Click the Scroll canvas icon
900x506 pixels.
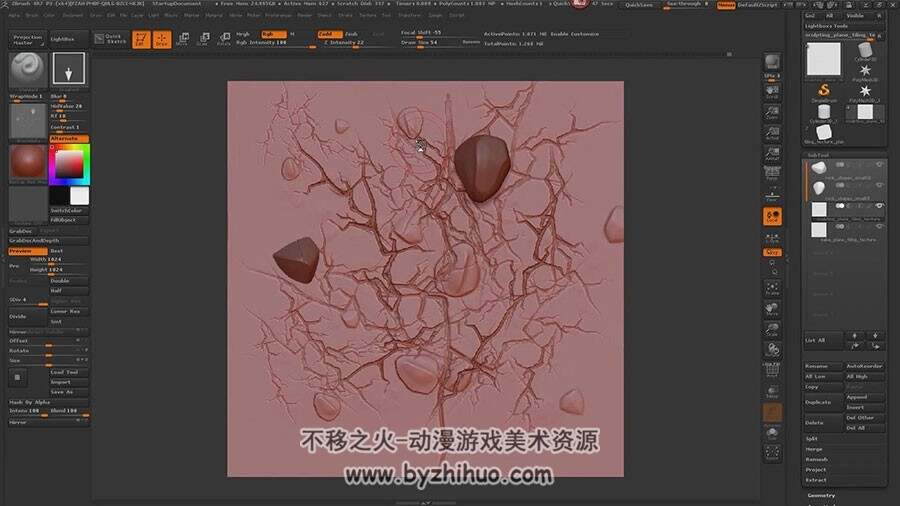coord(772,92)
